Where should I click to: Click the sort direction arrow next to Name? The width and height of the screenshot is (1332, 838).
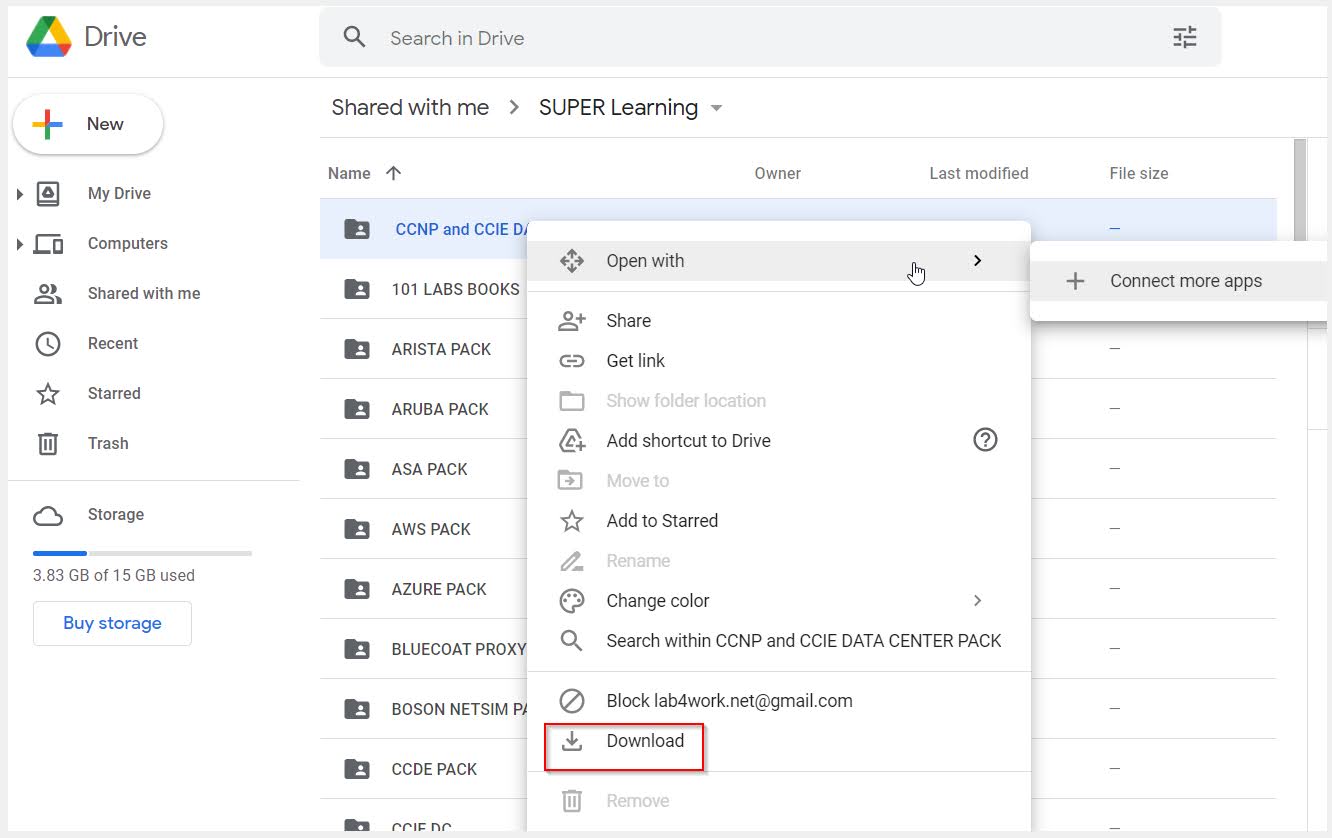click(x=394, y=173)
